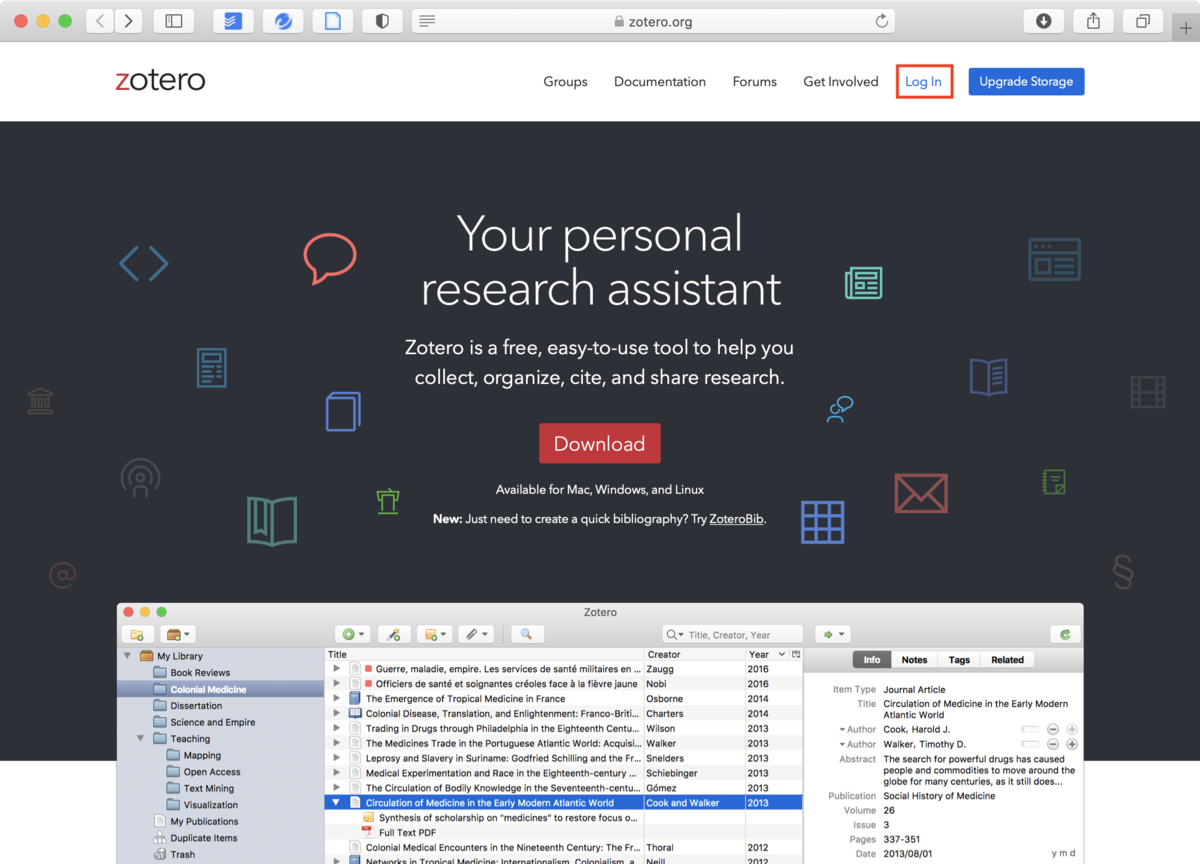Click the blue stacked-layers extension icon
Viewport: 1200px width, 864px height.
[233, 21]
